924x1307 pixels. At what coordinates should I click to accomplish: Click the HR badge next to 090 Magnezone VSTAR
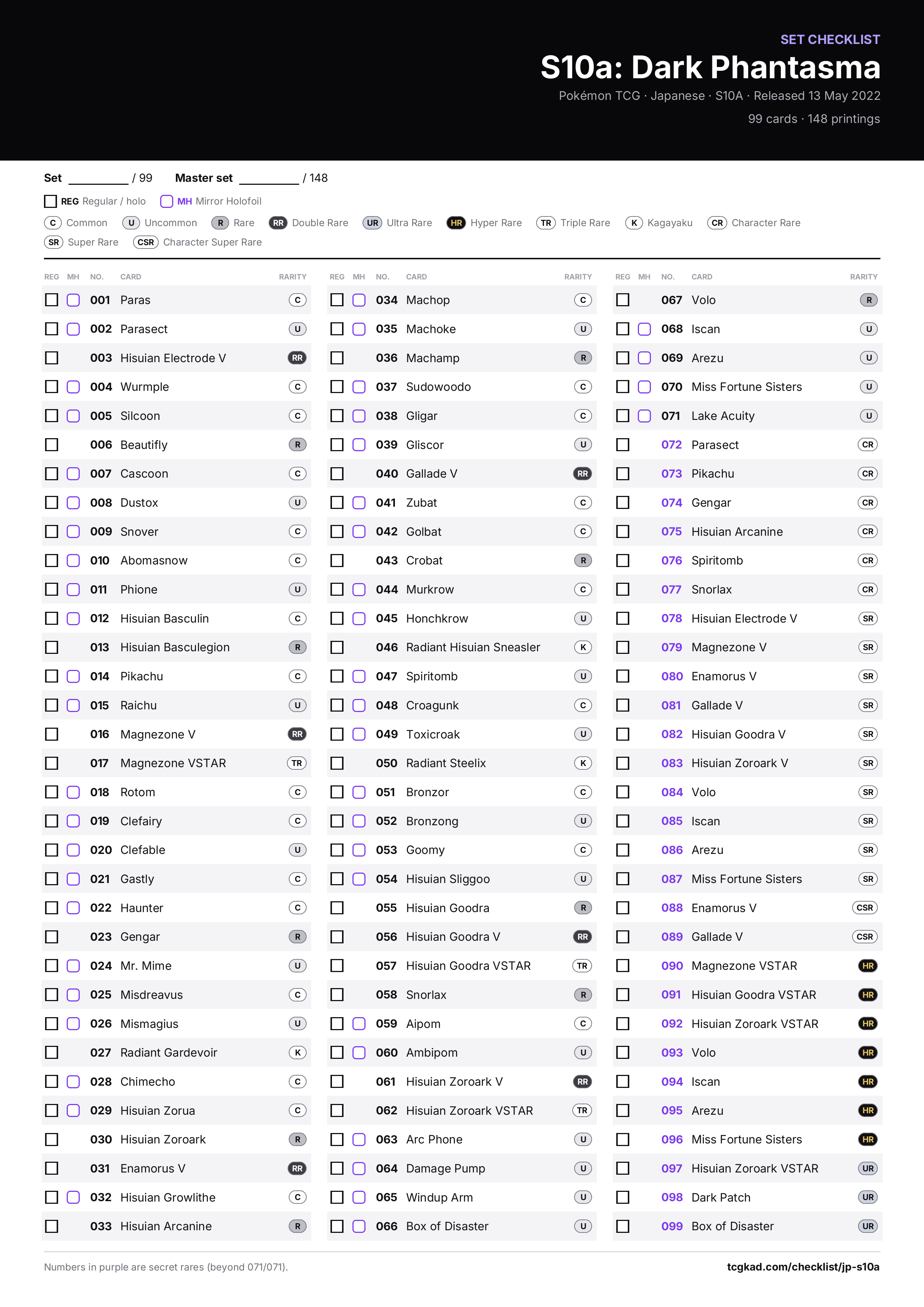click(868, 966)
